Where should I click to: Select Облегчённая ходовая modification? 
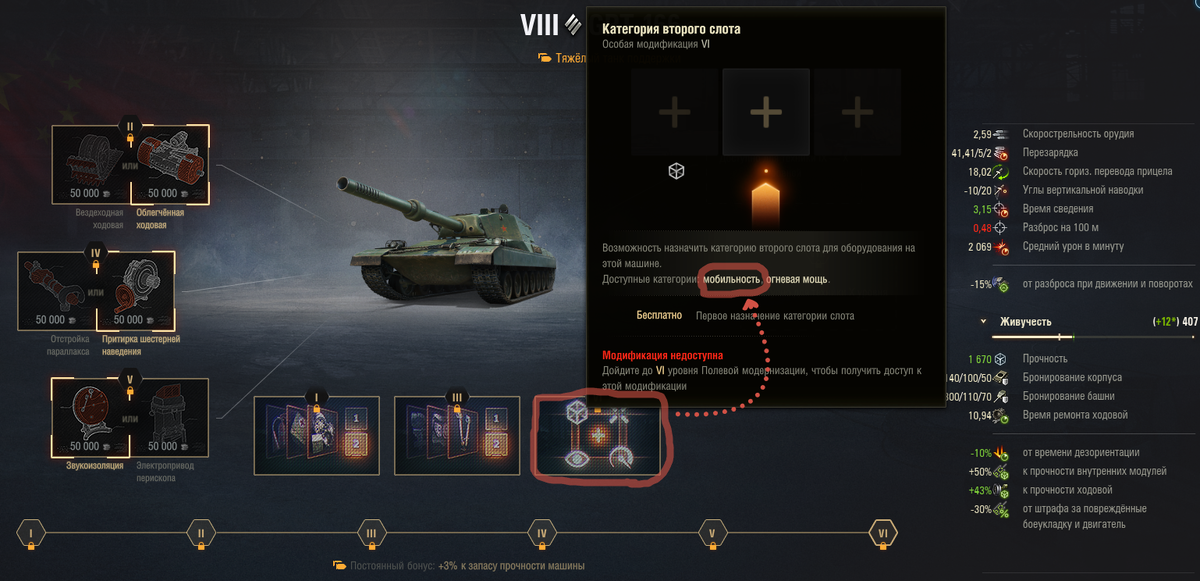(x=169, y=165)
